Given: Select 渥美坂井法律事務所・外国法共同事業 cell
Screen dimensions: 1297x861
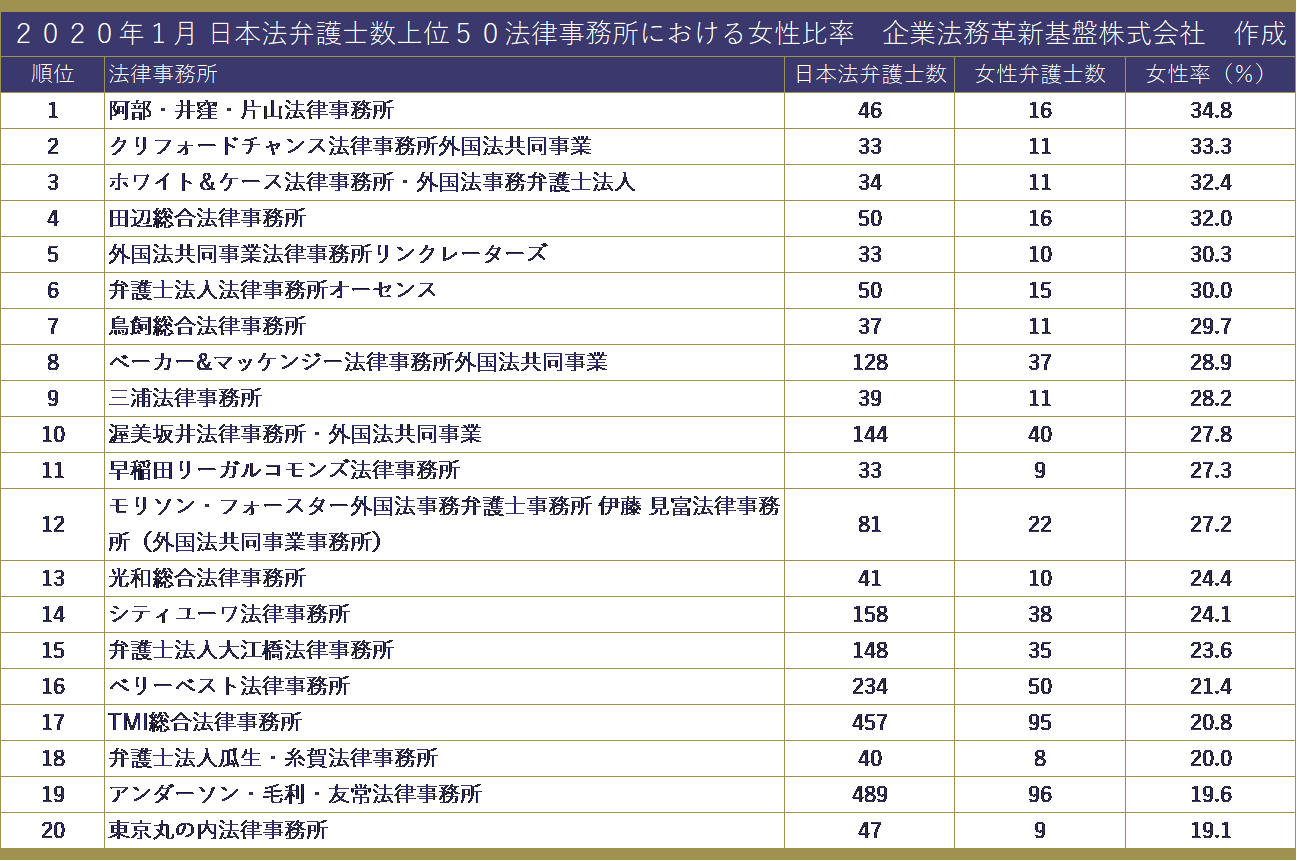Looking at the screenshot, I should point(444,435).
